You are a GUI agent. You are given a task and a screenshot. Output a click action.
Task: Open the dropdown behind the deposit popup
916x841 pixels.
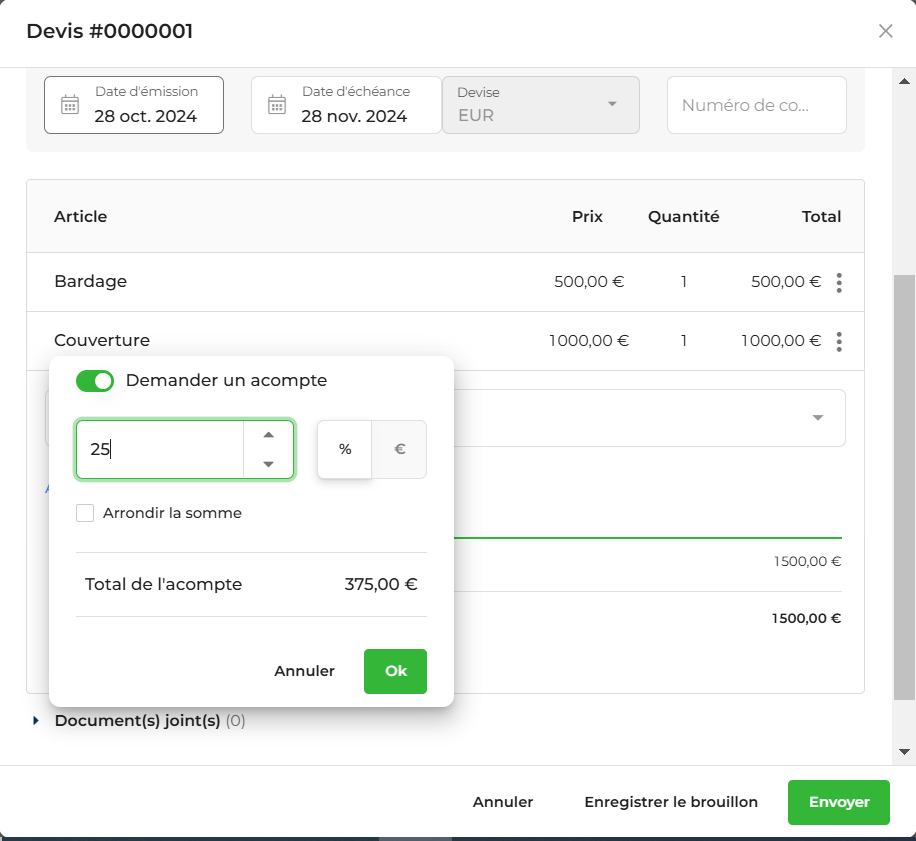818,418
